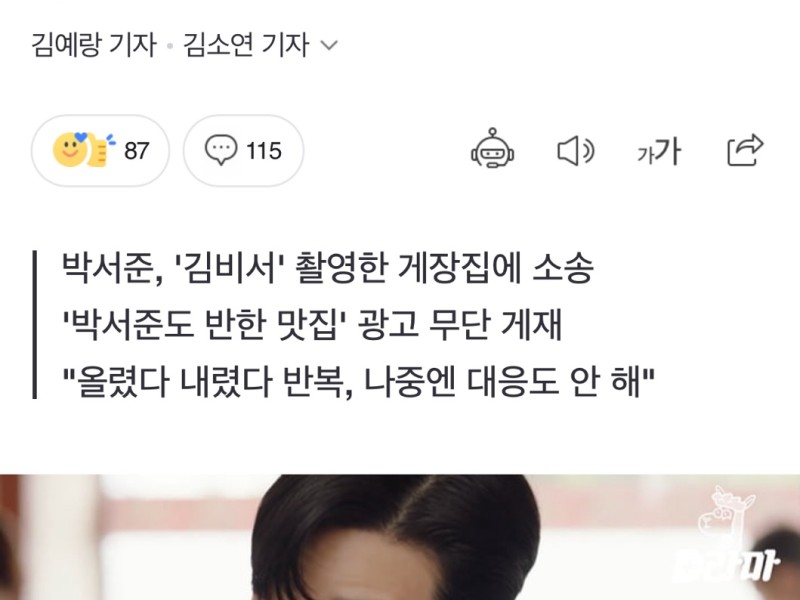Open the 가가 font size setting
This screenshot has width=800, height=600.
tap(658, 151)
